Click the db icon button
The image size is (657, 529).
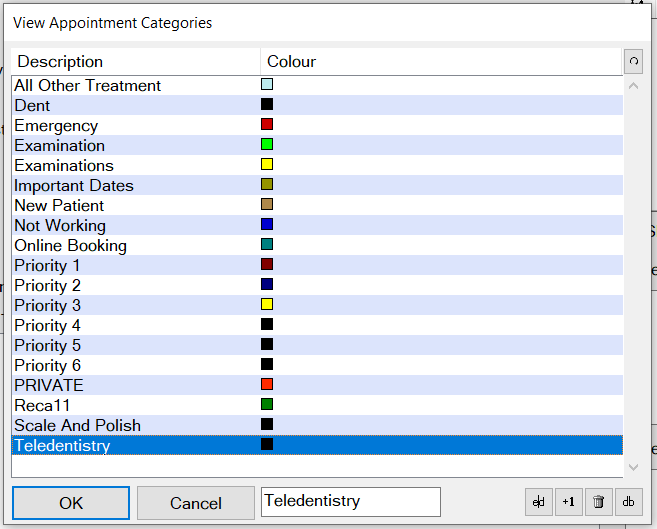[x=629, y=502]
